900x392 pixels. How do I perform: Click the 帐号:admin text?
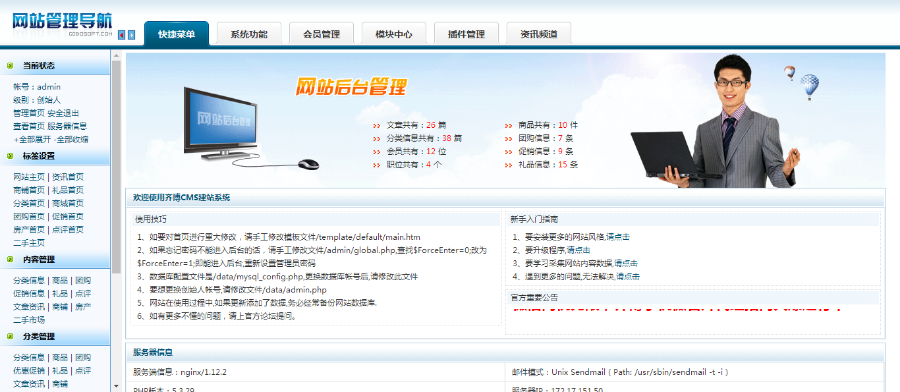[x=37, y=87]
